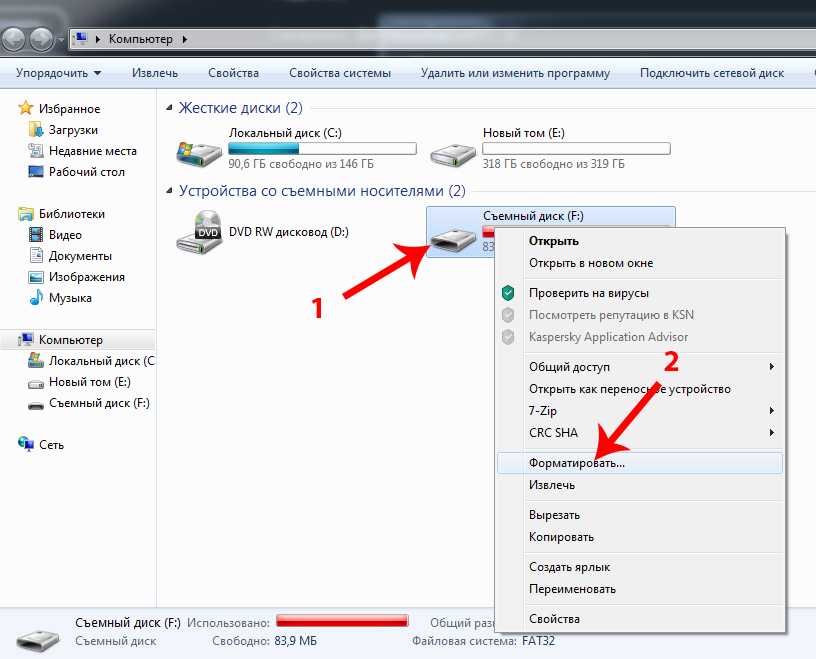This screenshot has height=659, width=816.
Task: Click the Favorites star icon
Action: [x=26, y=108]
